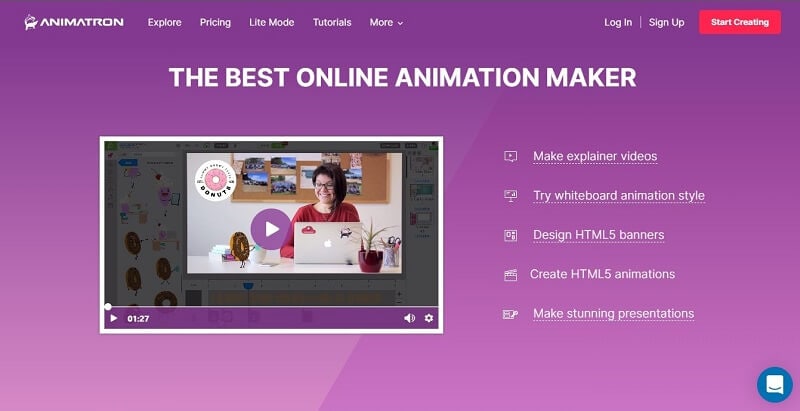
Task: Click the explainer video icon
Action: [511, 157]
